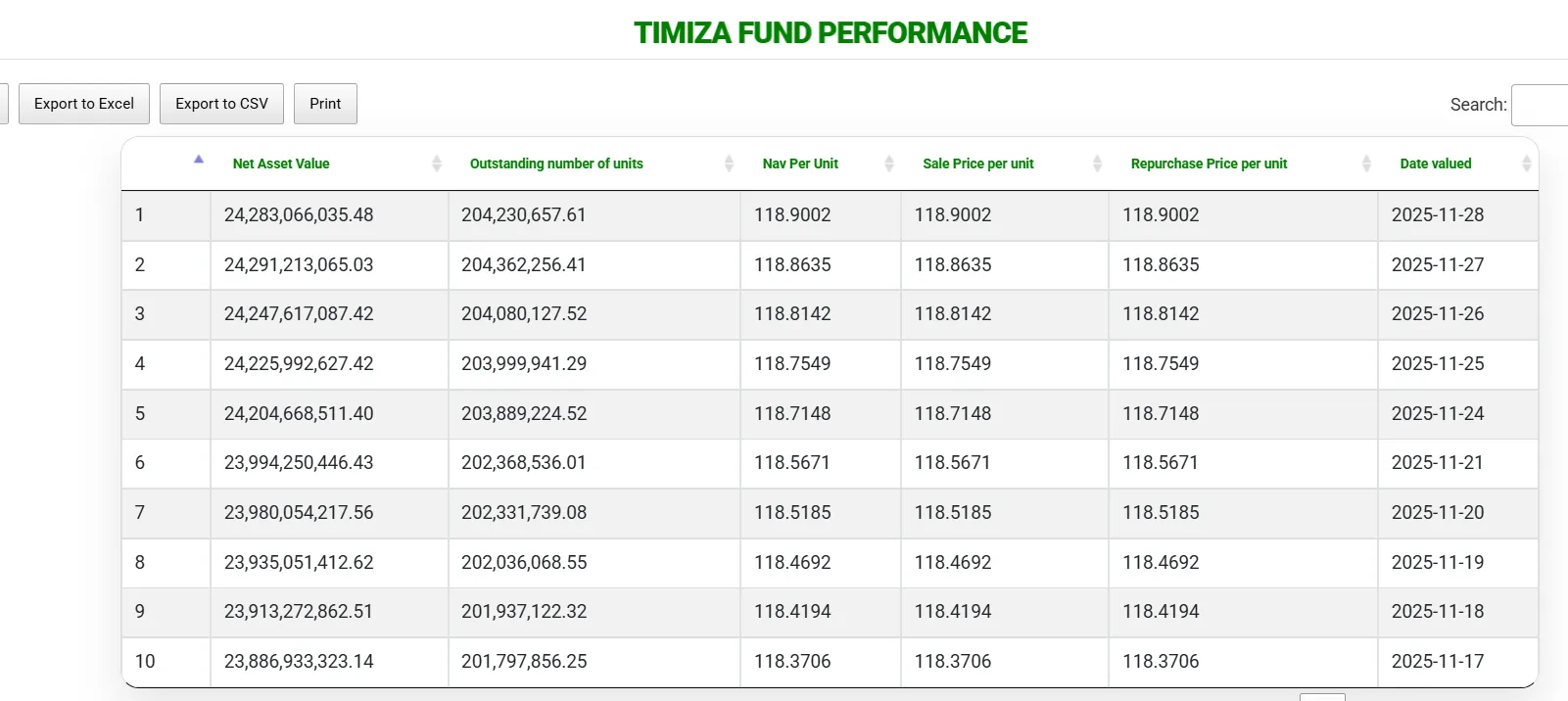Click the Repurchase Price per unit sort arrows
Viewport: 1568px width, 701px height.
click(x=1366, y=164)
